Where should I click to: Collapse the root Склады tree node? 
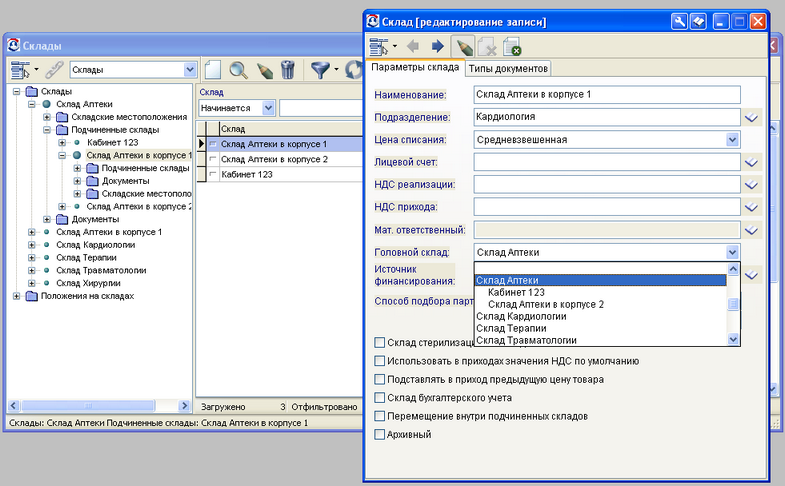(17, 91)
